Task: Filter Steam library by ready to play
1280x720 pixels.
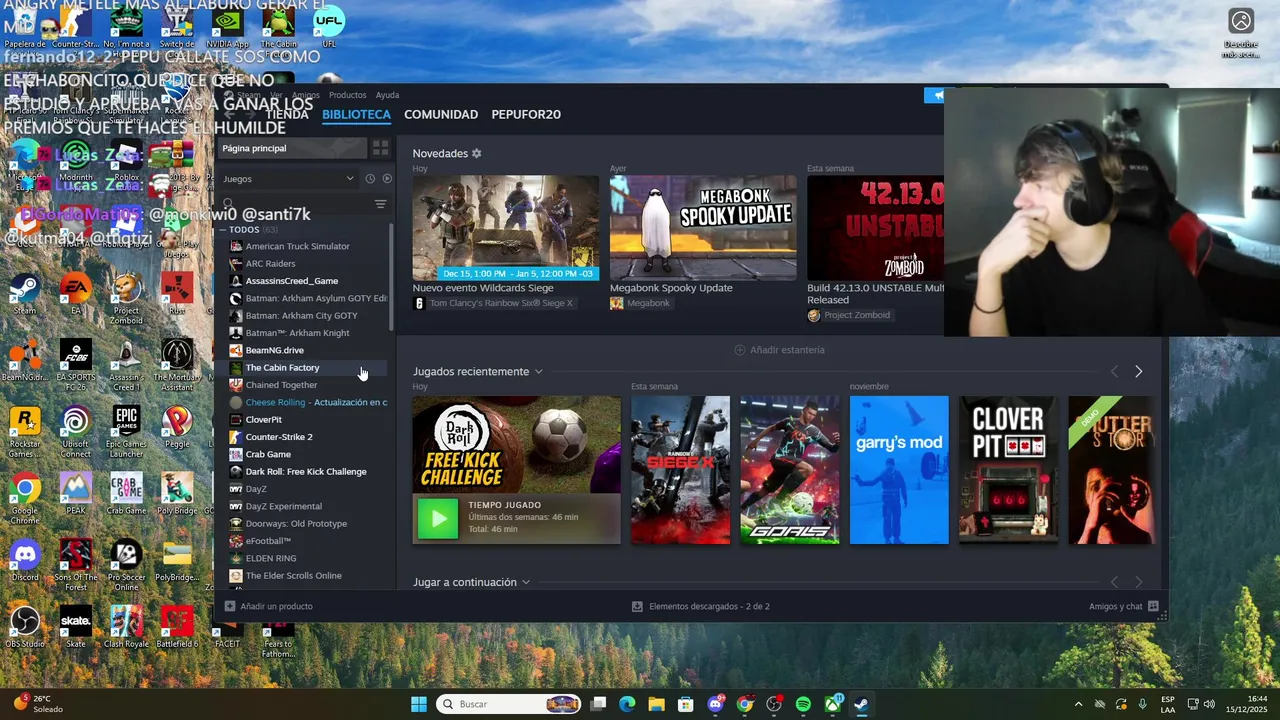Action: [x=387, y=179]
